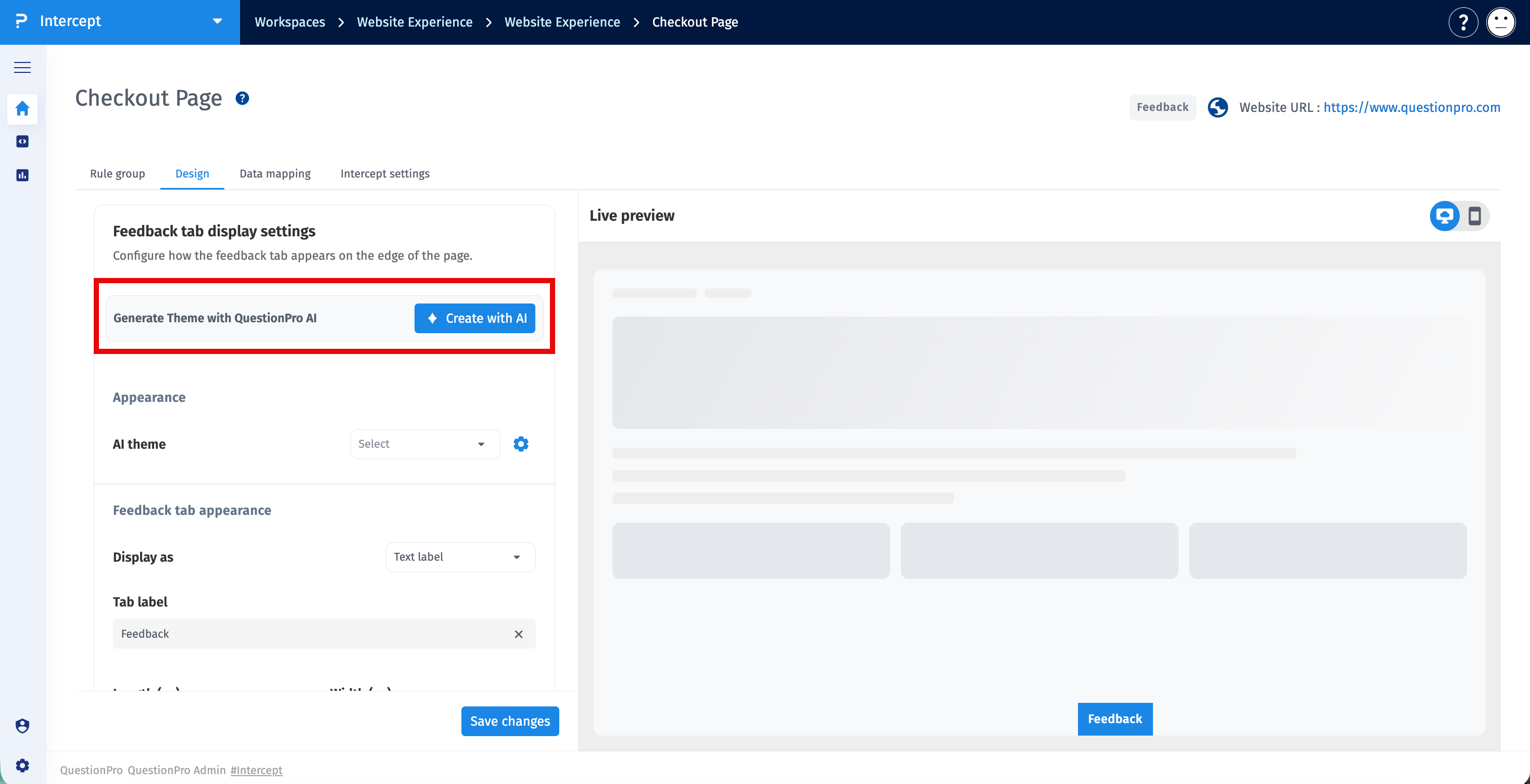Switch live preview to desktop view

point(1445,216)
